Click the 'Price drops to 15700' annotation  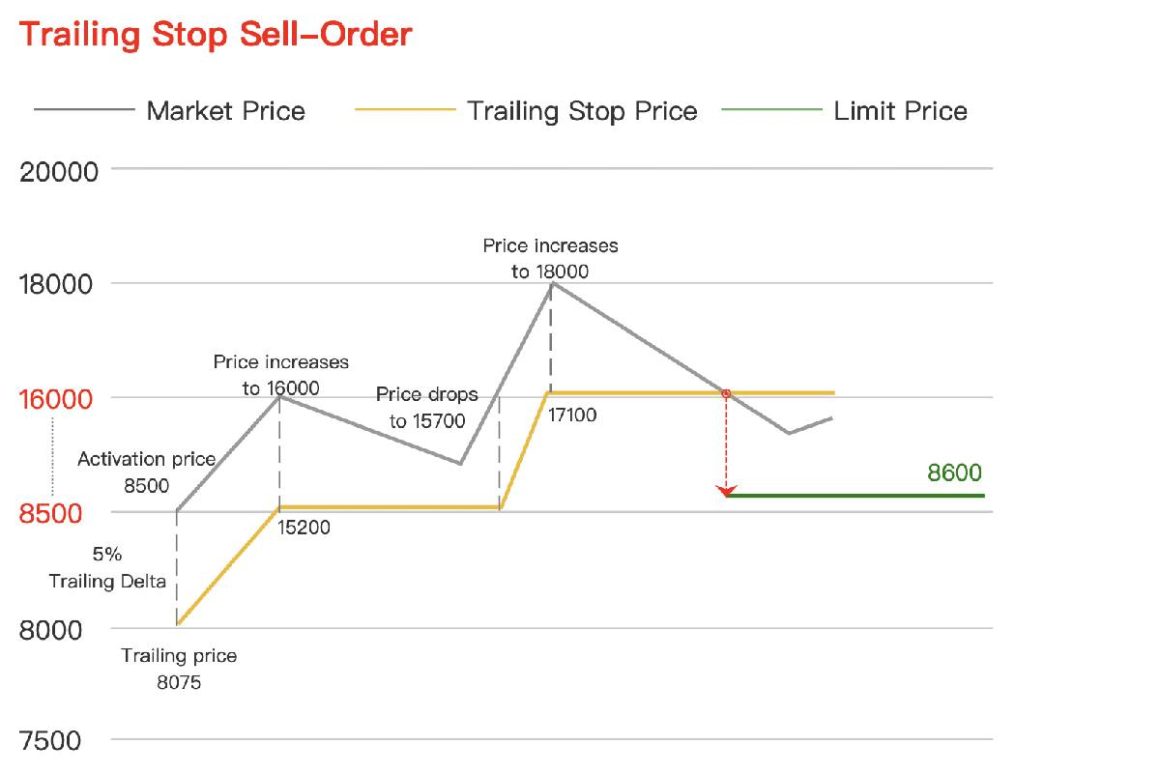click(x=427, y=407)
